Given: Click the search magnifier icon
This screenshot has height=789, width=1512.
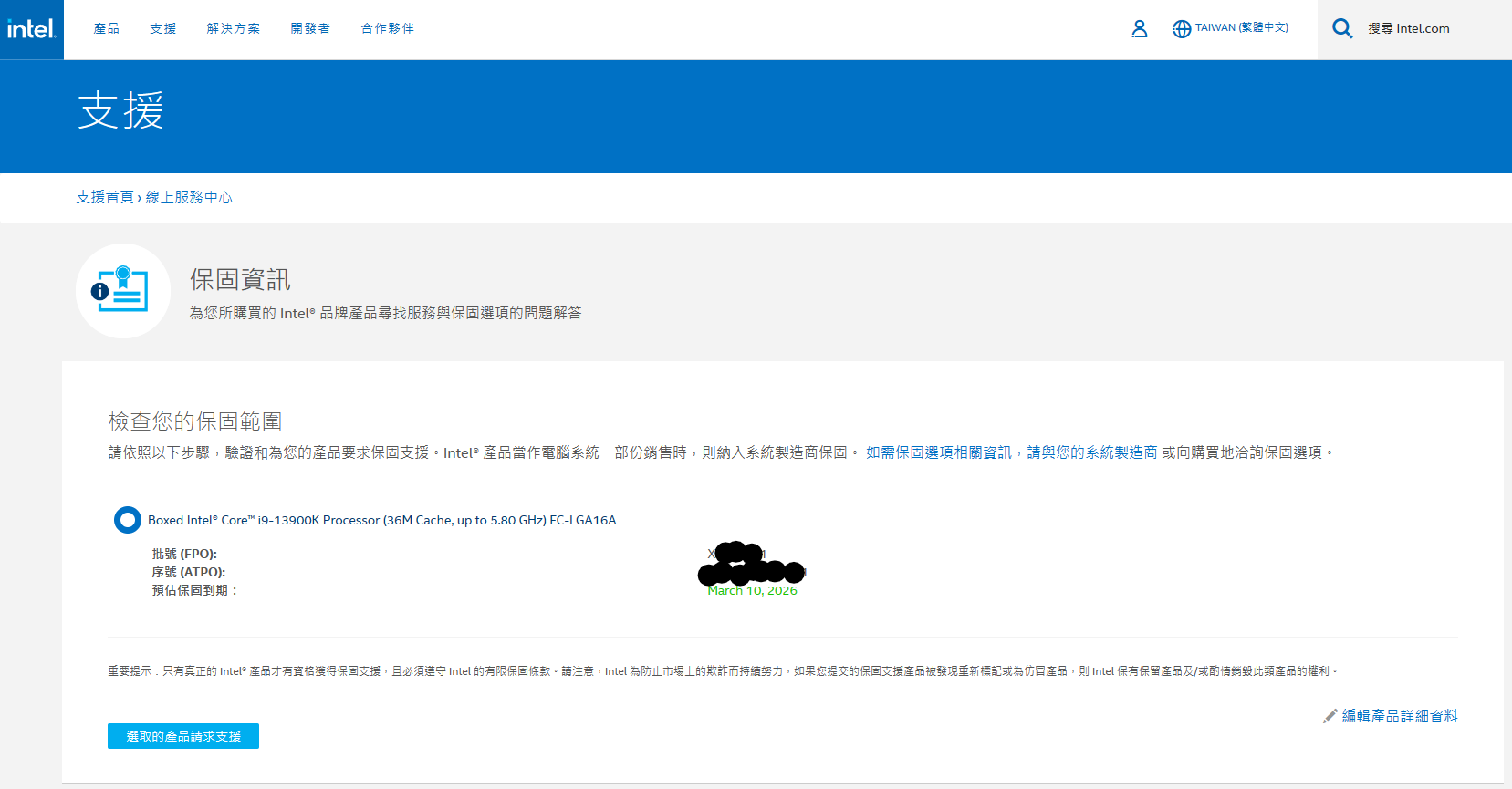Looking at the screenshot, I should tap(1342, 28).
